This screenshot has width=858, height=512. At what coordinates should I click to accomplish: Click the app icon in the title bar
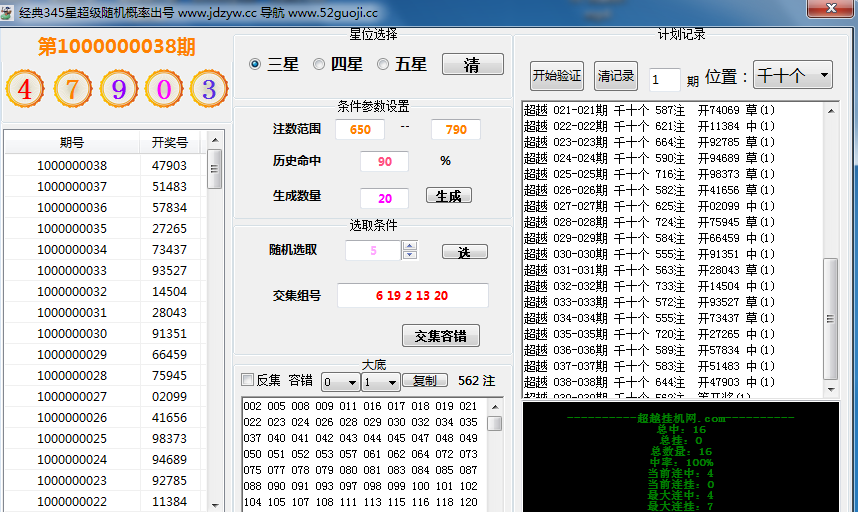click(7, 13)
